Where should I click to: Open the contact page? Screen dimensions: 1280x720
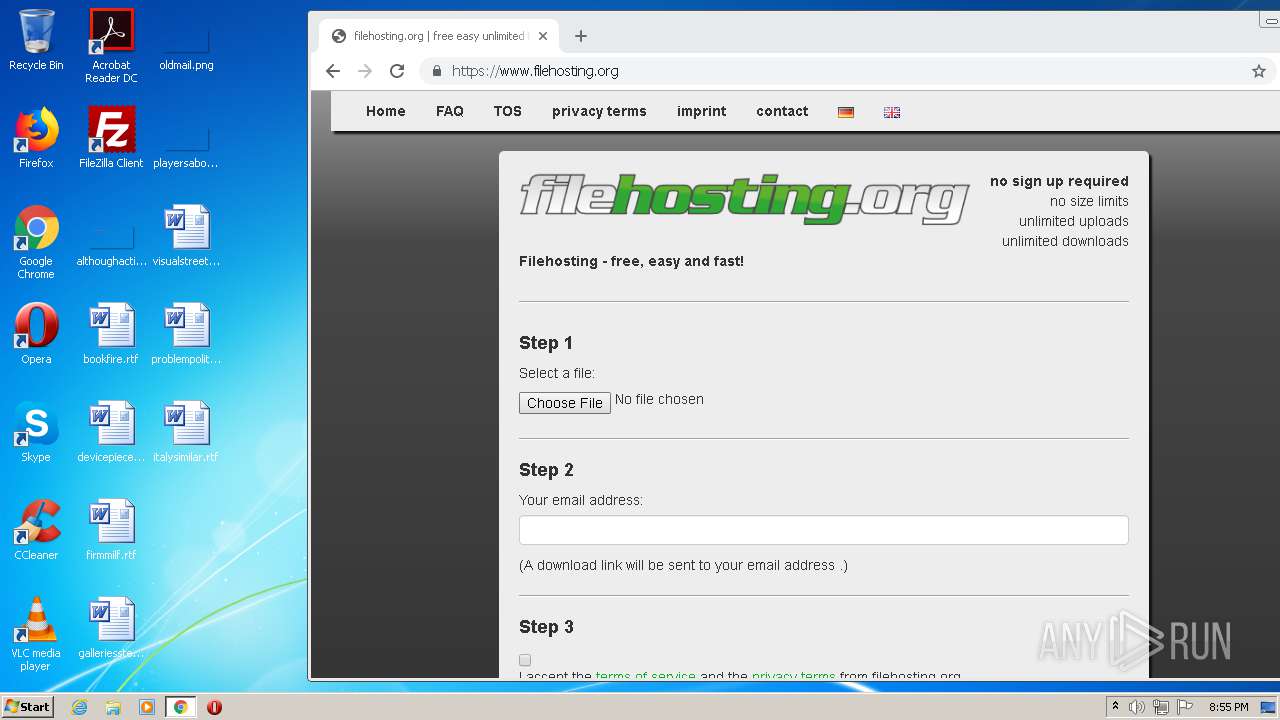[782, 111]
